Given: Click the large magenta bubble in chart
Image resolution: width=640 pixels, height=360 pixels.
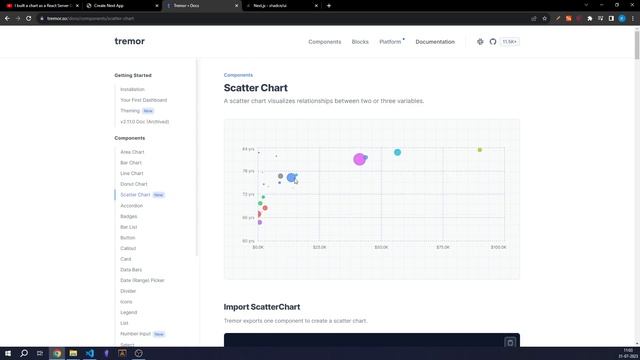Looking at the screenshot, I should point(359,159).
